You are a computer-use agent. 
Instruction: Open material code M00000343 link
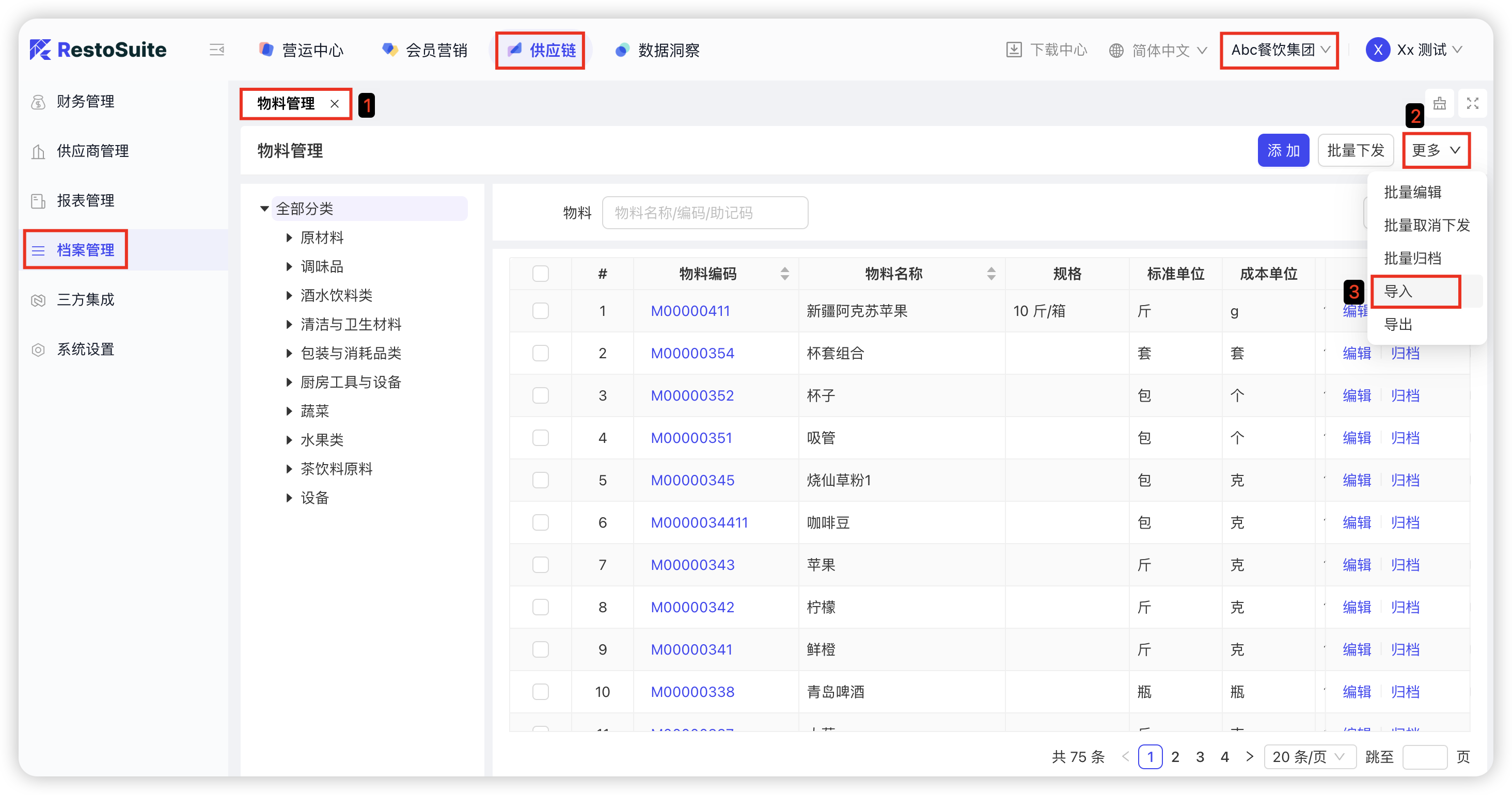coord(692,565)
